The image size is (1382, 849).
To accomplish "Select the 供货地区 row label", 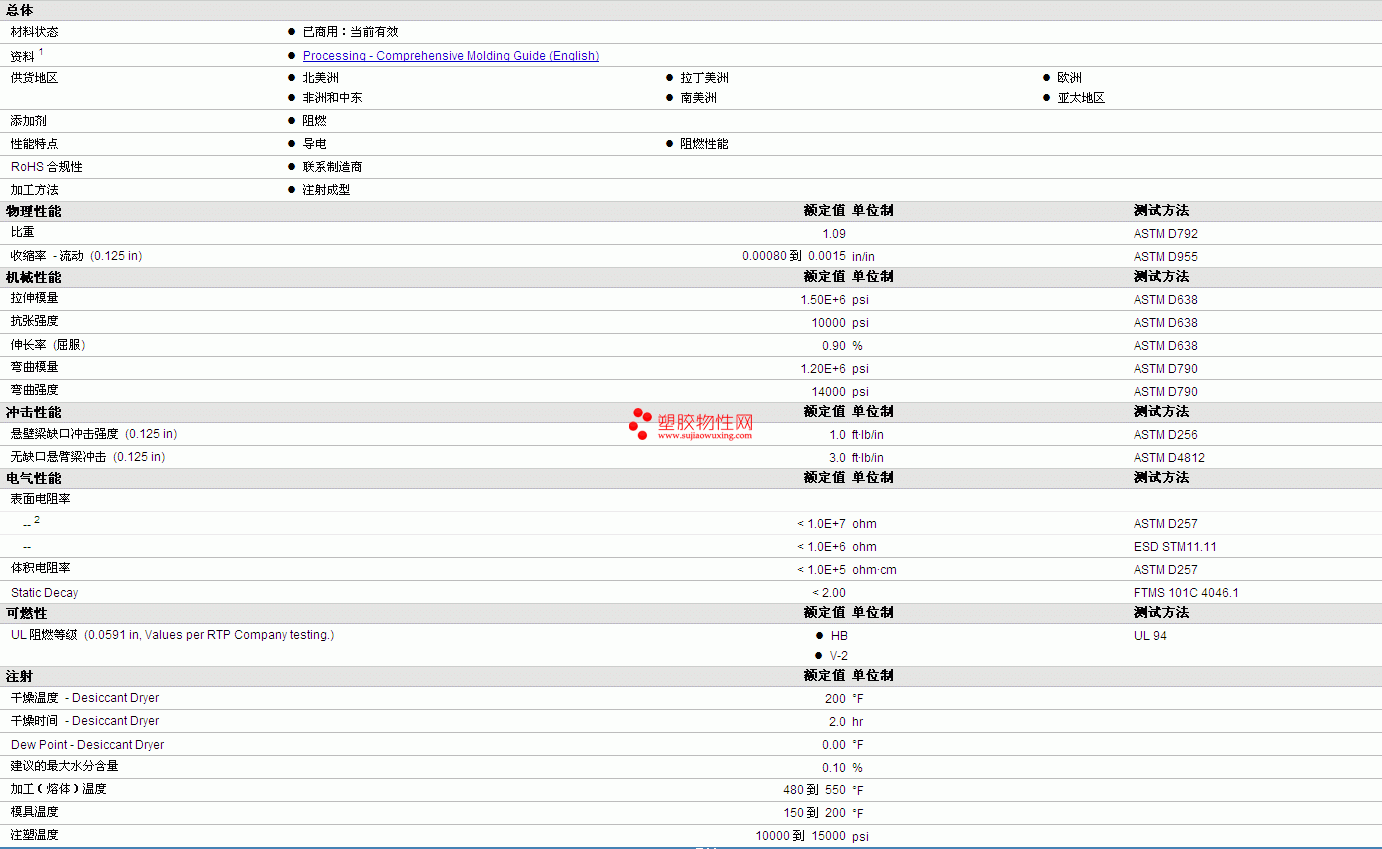I will coord(35,78).
